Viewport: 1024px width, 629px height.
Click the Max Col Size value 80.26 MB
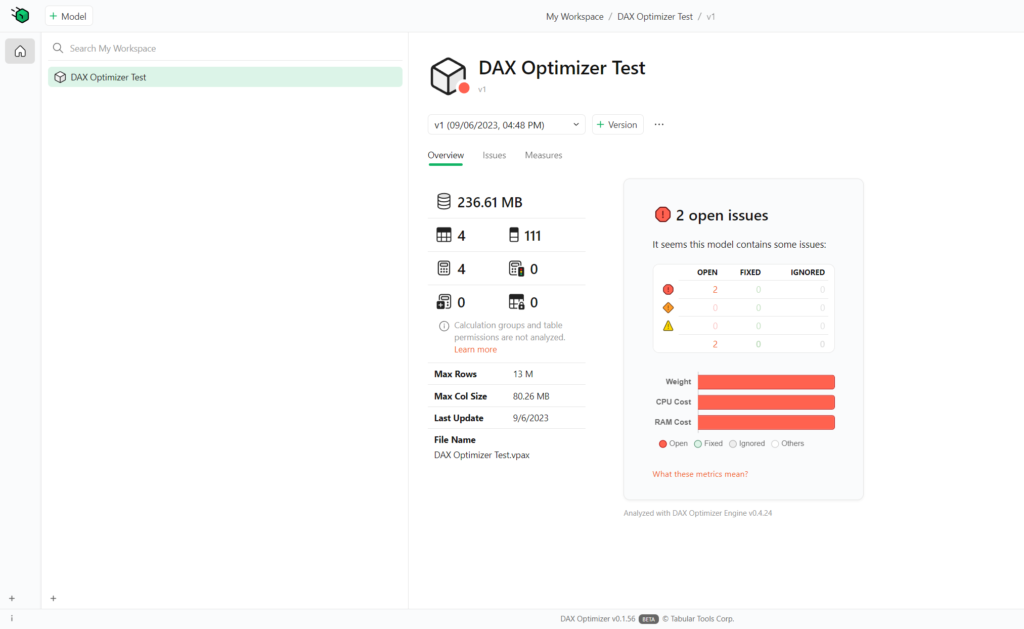(x=531, y=396)
